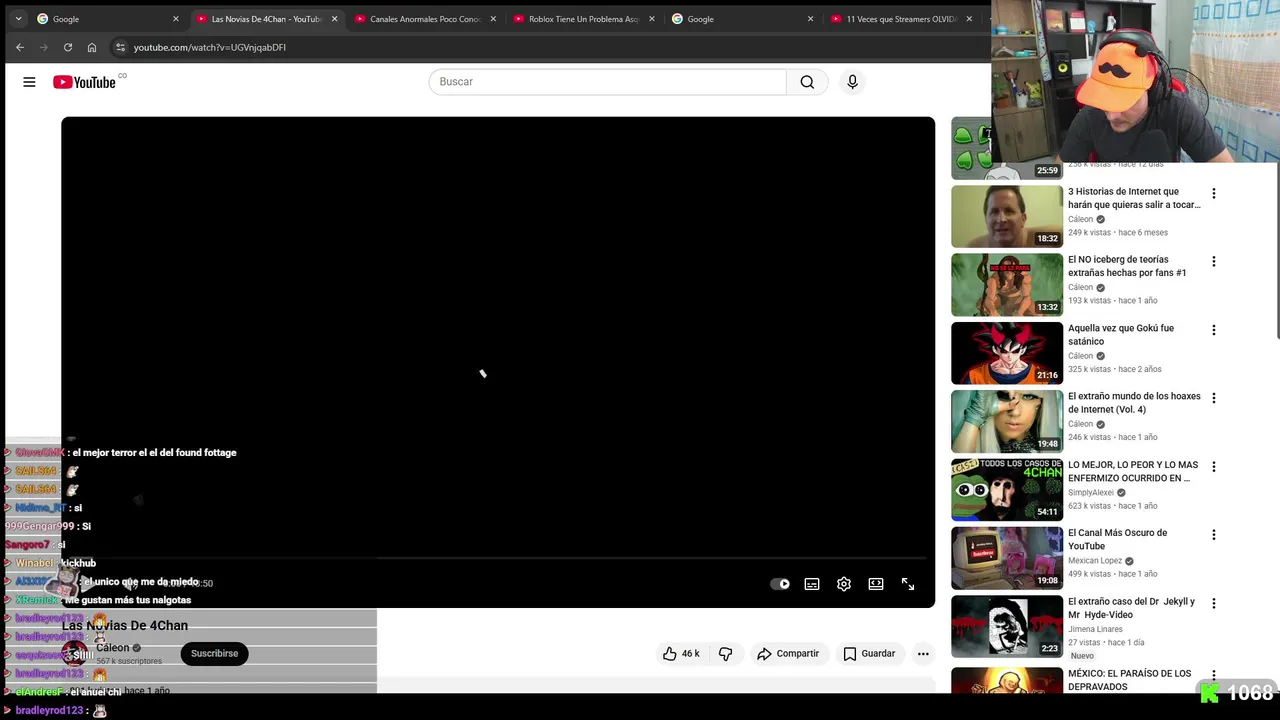The height and width of the screenshot is (720, 1280).
Task: Visit Jimena Linares channel name
Action: 1095,629
